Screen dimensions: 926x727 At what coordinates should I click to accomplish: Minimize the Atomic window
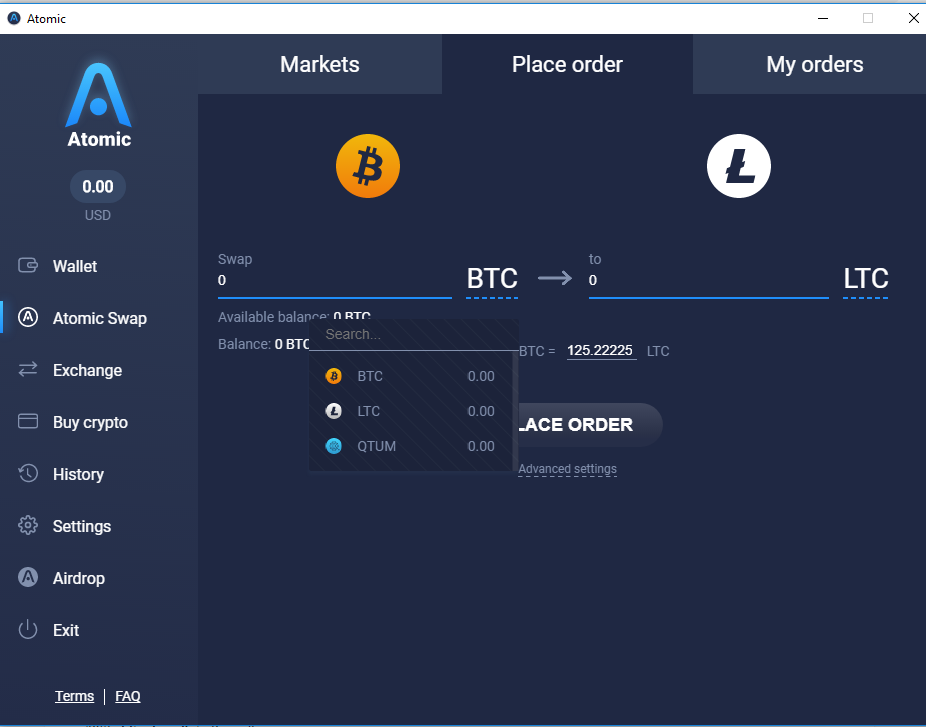[x=823, y=18]
